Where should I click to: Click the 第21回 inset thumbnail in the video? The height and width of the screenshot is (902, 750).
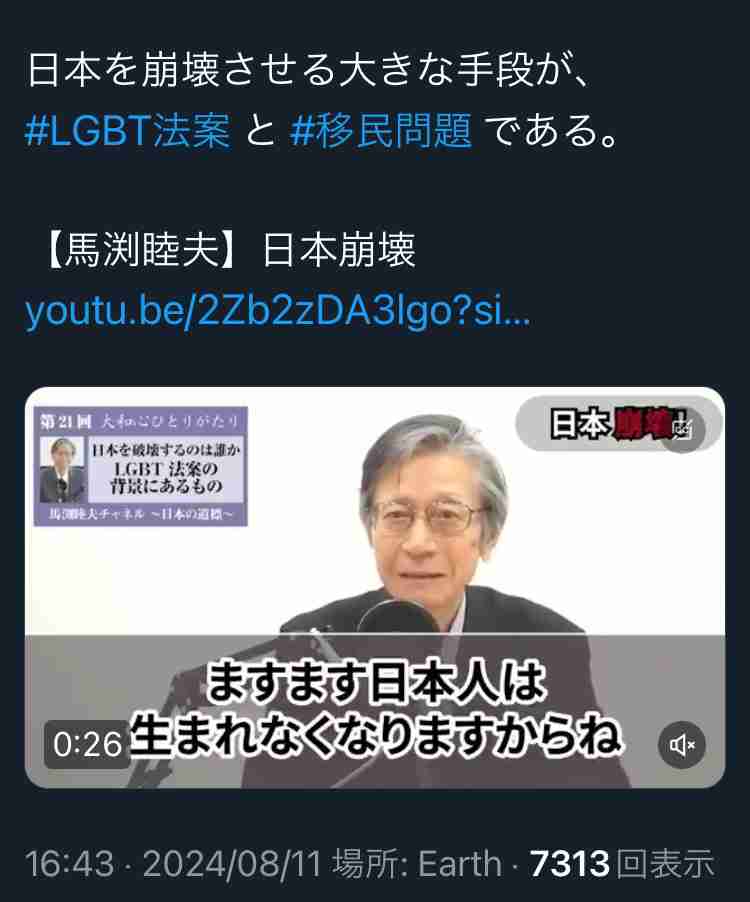pos(140,467)
